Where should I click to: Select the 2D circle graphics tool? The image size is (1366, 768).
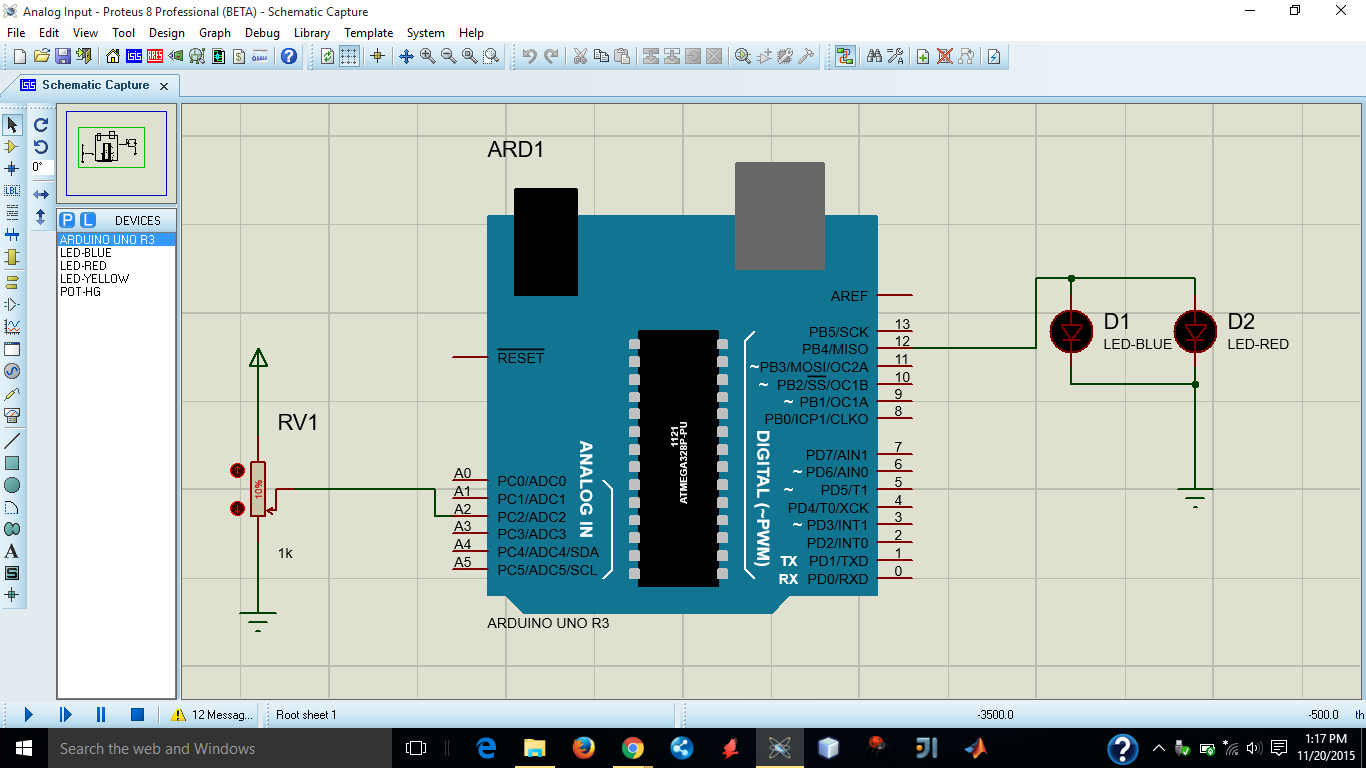(12, 485)
